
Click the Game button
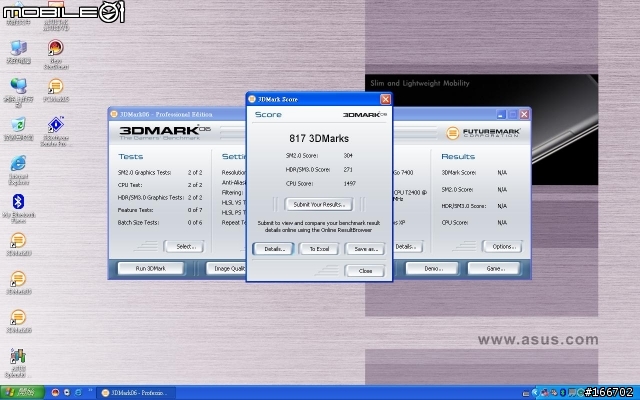coord(494,269)
